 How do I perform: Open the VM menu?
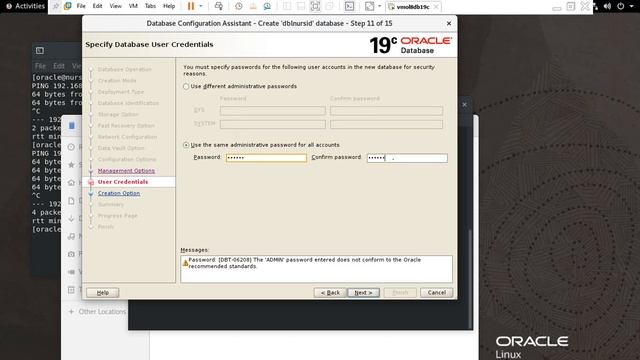[133, 6]
